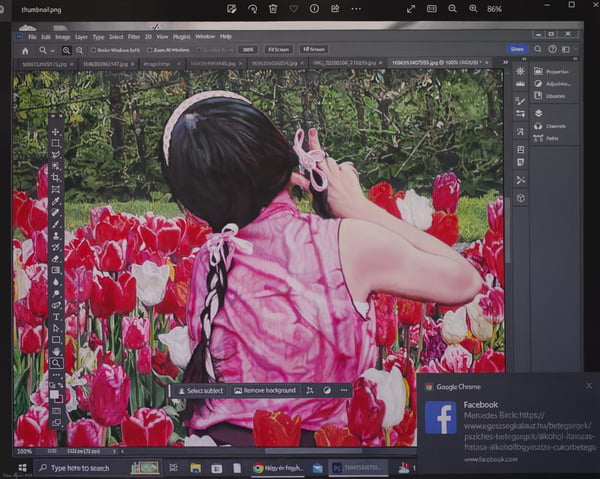This screenshot has height=479, width=600.
Task: Select the Healing Brush tool
Action: click(x=56, y=212)
